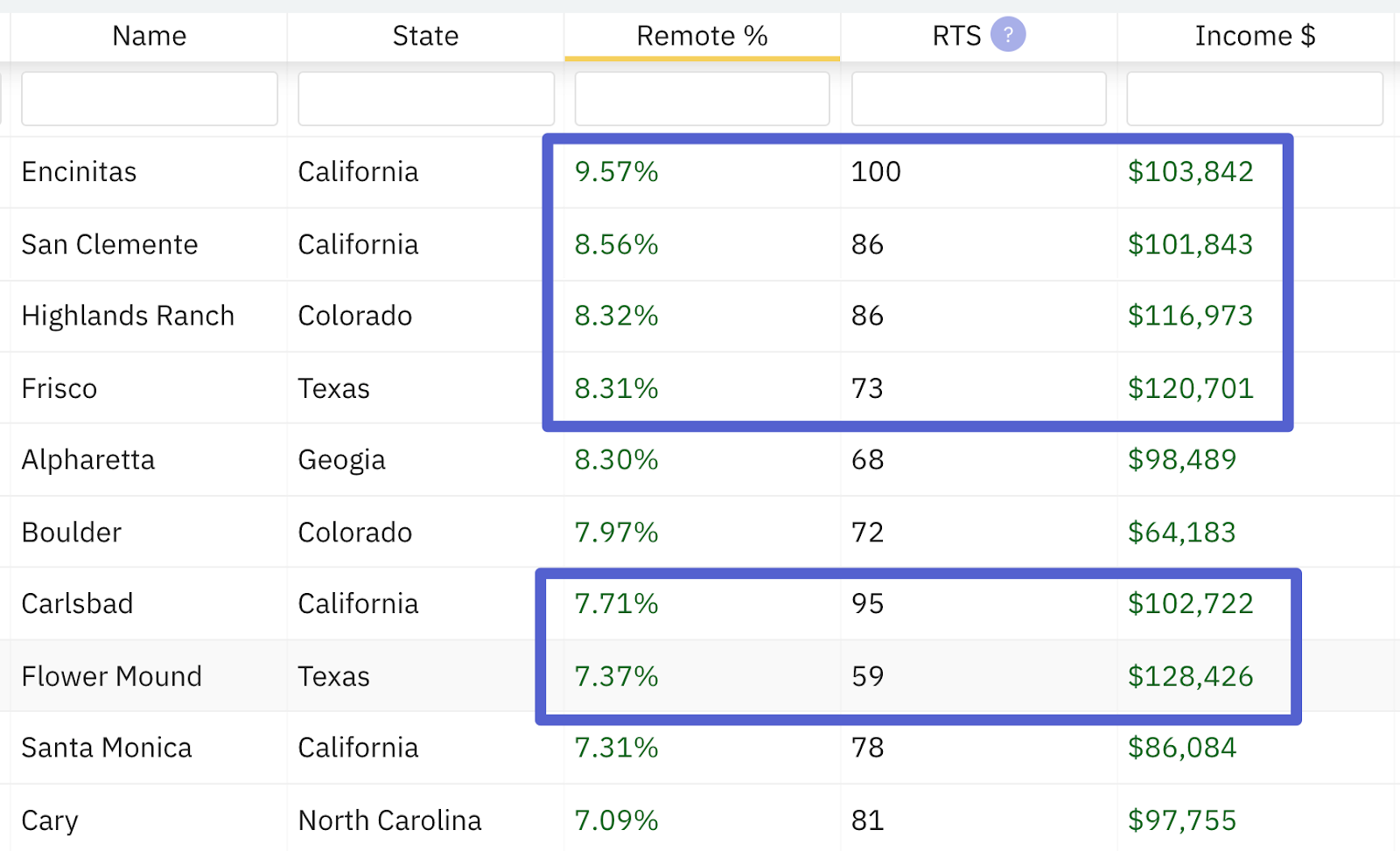
Task: Click the RTS filter input box
Action: (978, 99)
